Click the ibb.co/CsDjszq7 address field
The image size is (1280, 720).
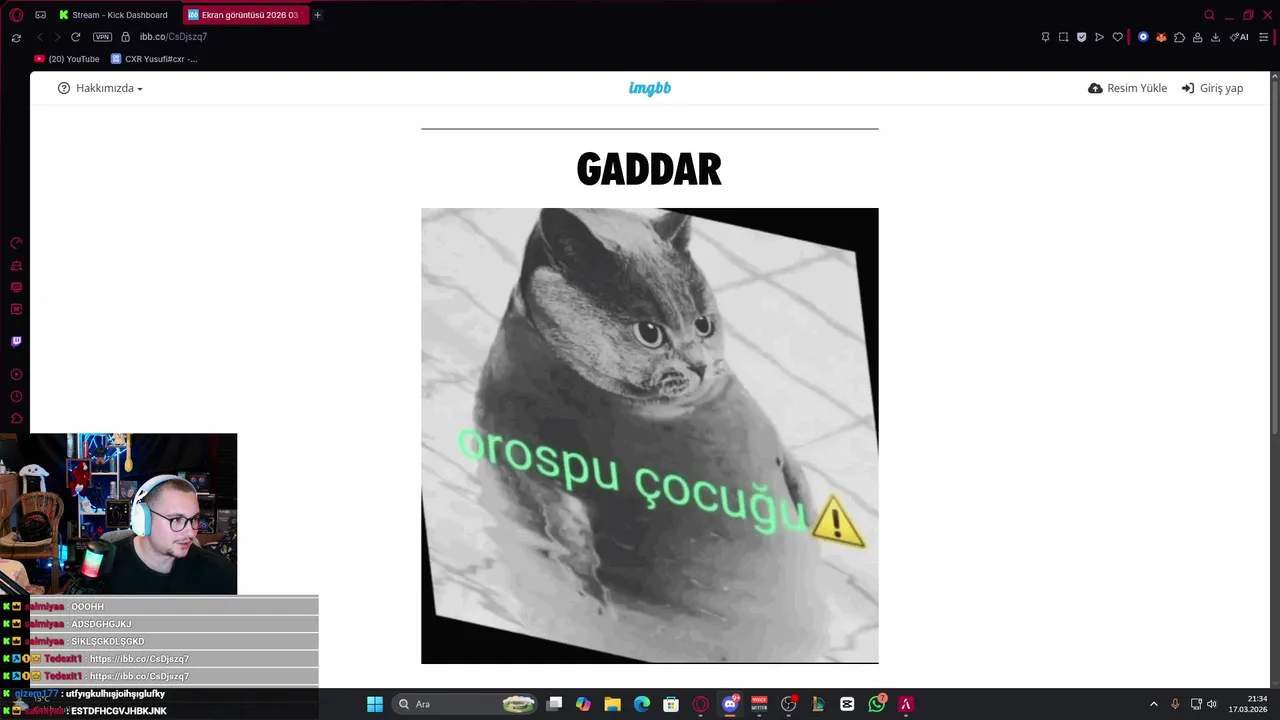173,37
